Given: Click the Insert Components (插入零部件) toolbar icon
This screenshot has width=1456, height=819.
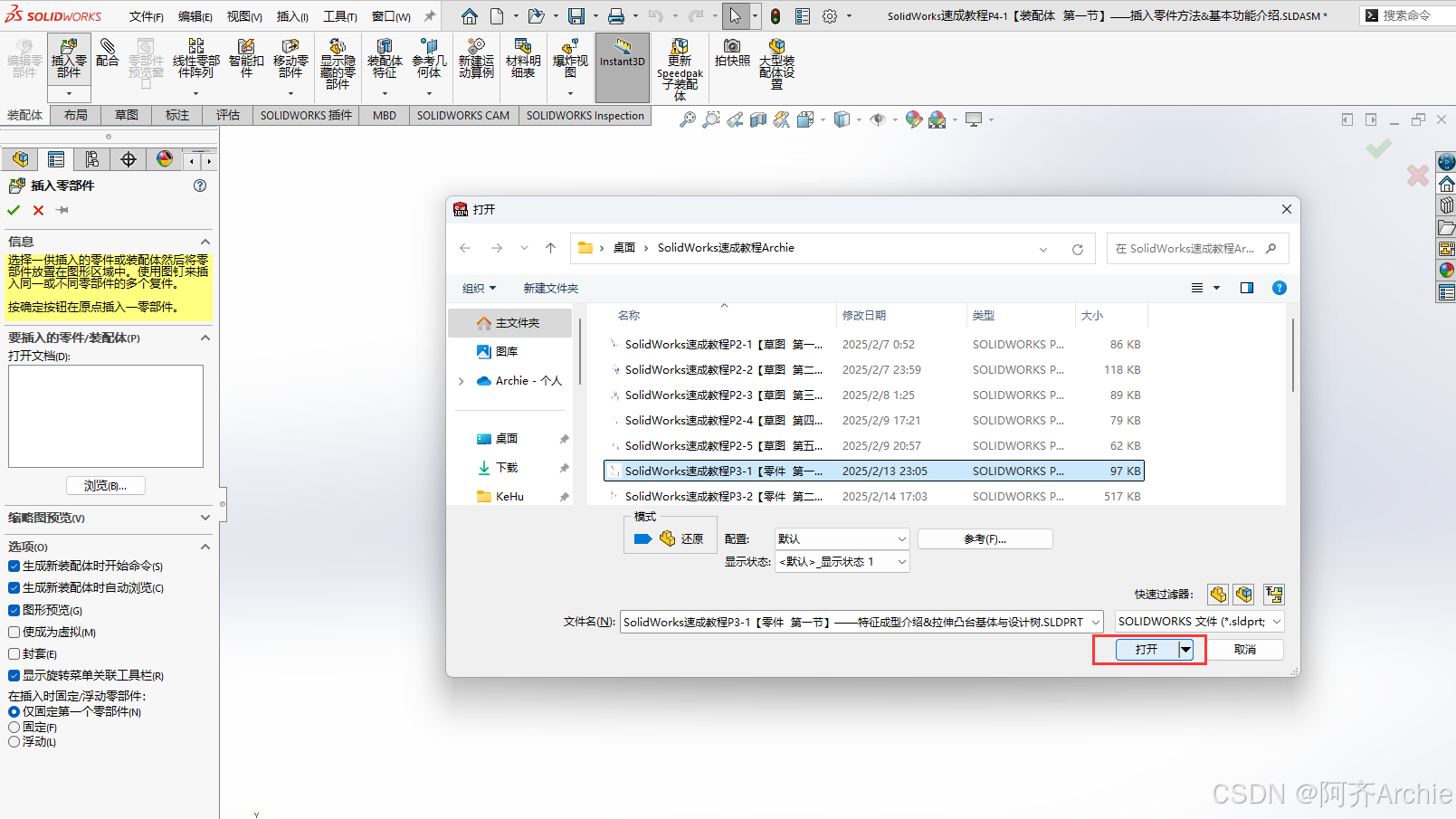Looking at the screenshot, I should (69, 59).
